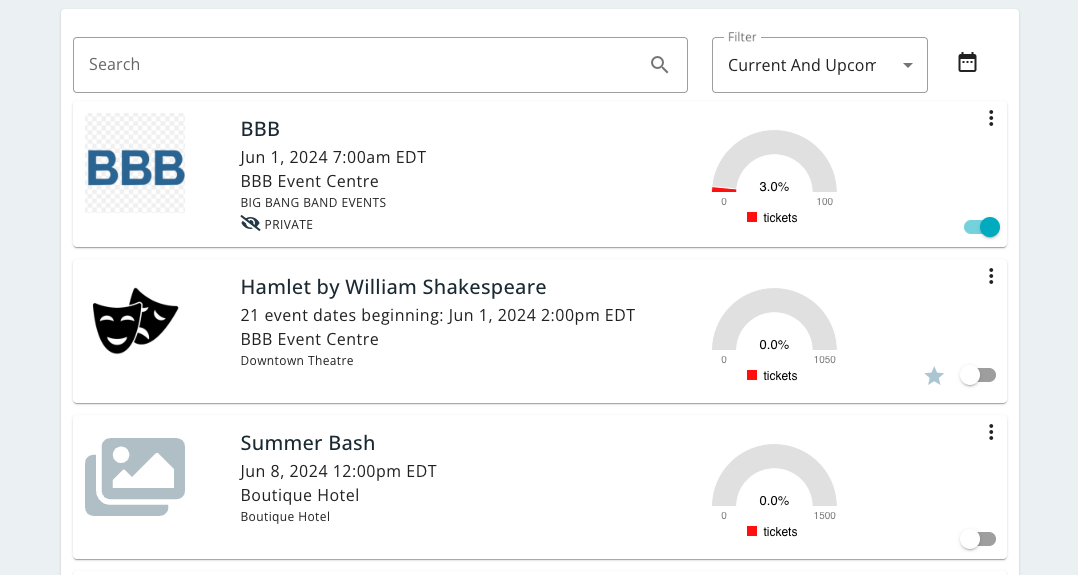
Task: Turn off the BBB event toggle
Action: point(982,227)
